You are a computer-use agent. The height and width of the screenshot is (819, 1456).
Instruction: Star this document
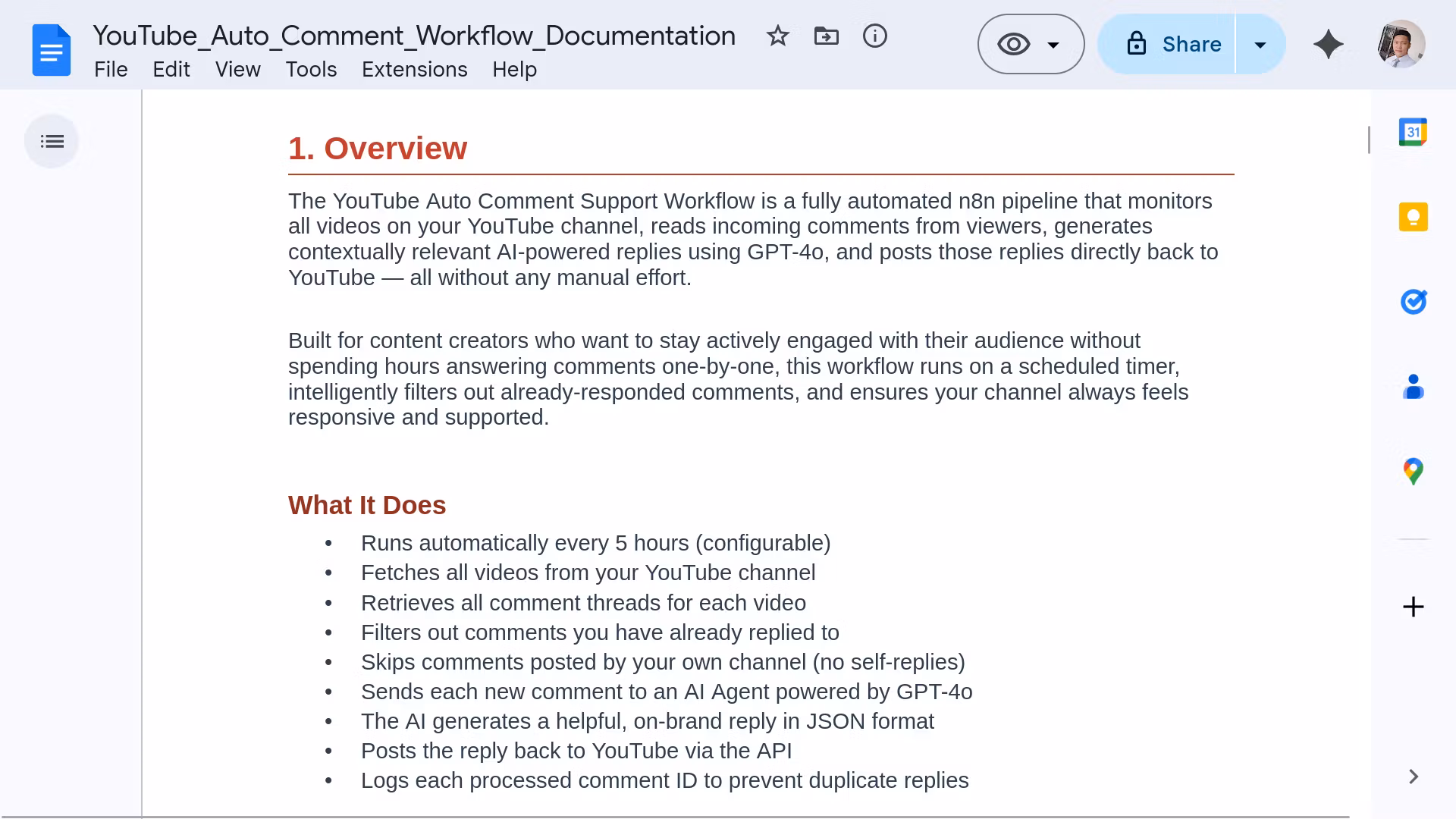click(777, 36)
